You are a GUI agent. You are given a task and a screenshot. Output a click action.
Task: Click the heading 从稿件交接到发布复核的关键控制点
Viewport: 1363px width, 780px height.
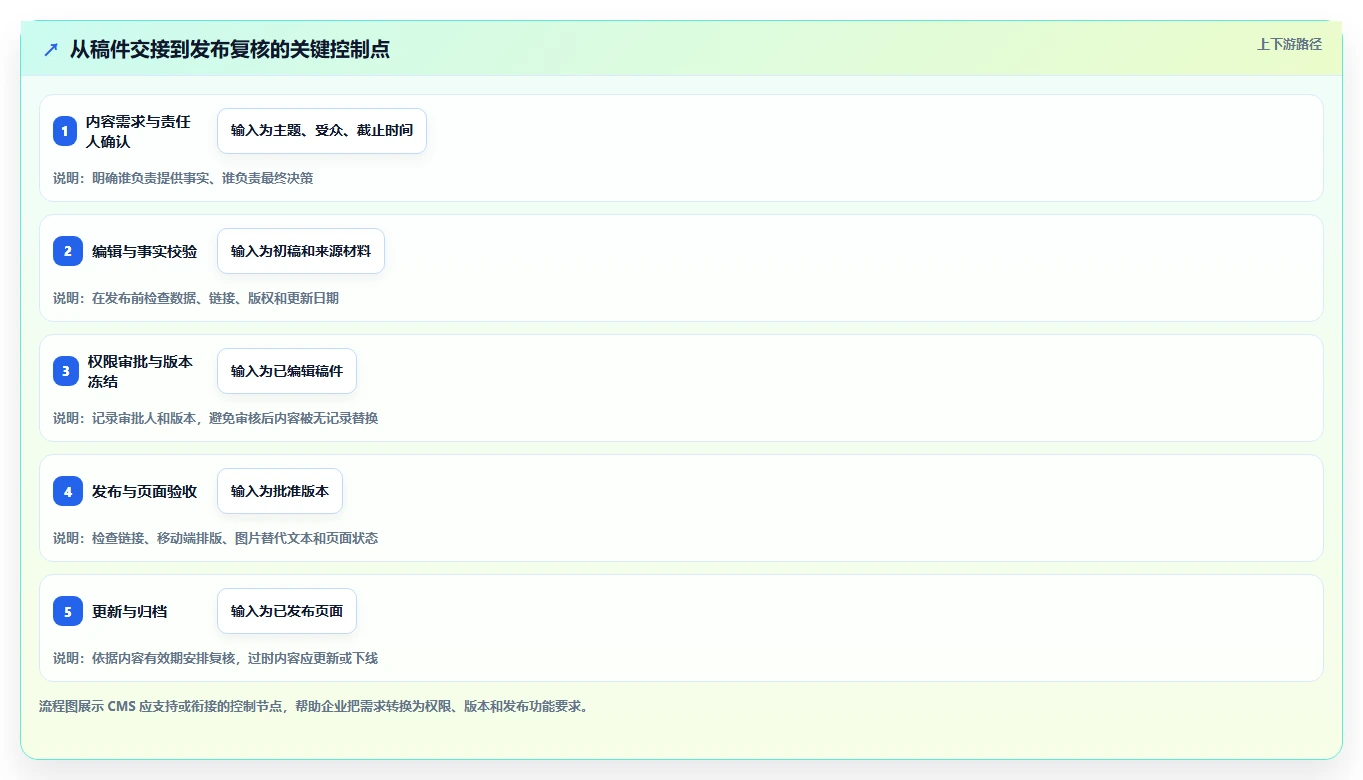click(x=230, y=49)
